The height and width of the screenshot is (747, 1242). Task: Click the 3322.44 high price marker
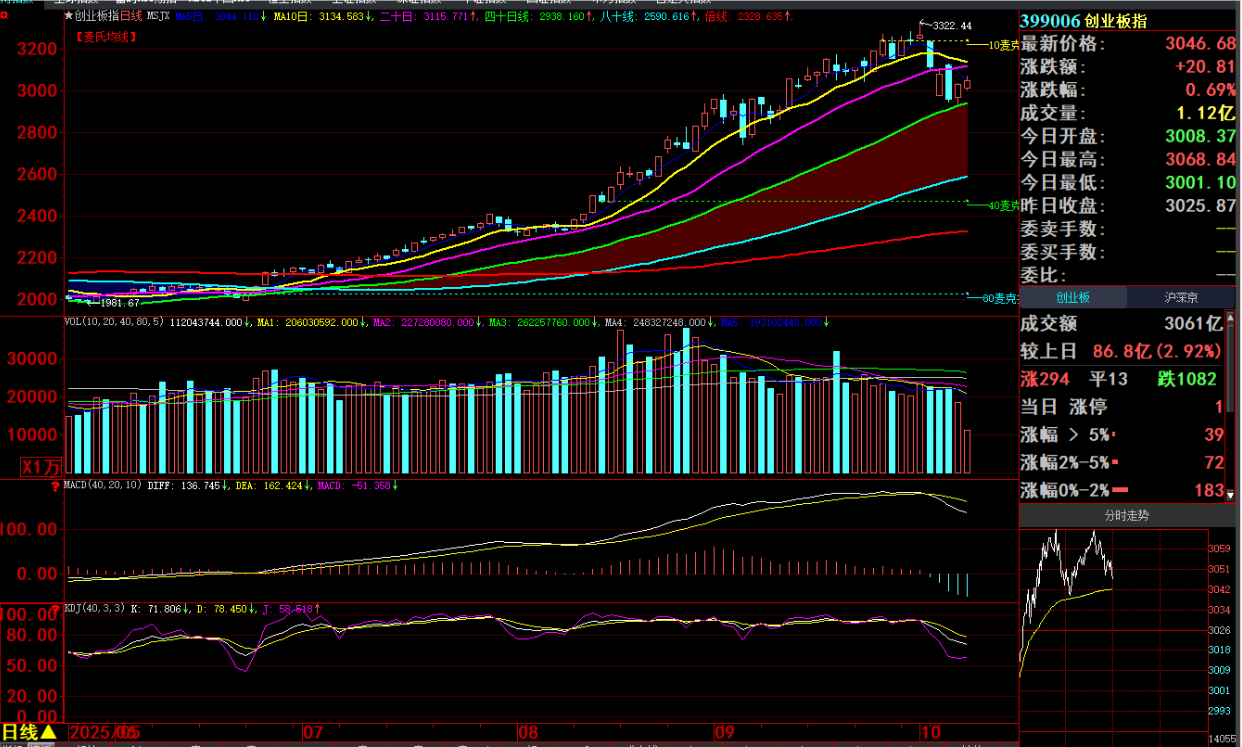[950, 24]
